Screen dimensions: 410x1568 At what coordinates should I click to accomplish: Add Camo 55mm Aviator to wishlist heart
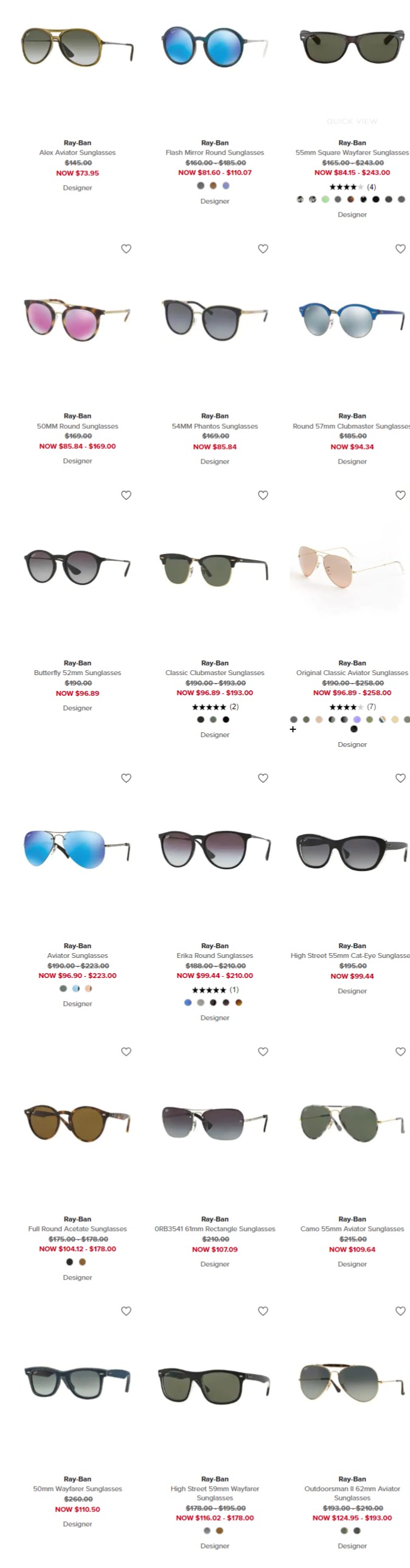pyautogui.click(x=400, y=1051)
